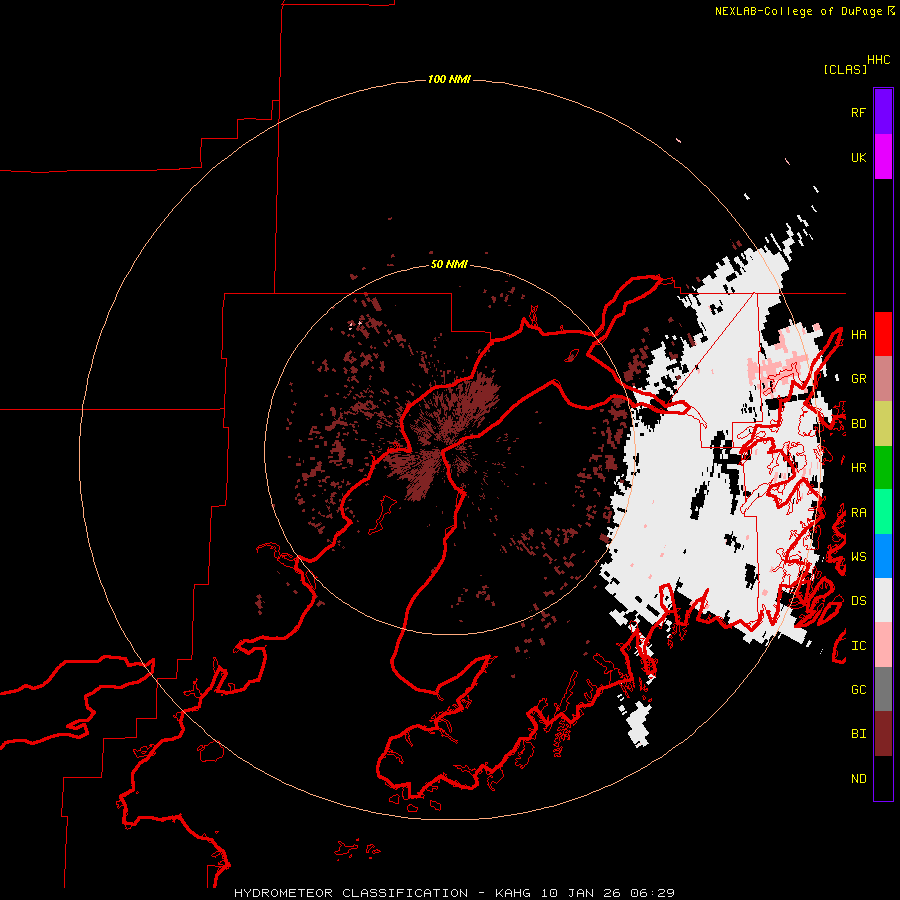Click the HR green legend swatch

coord(883,467)
